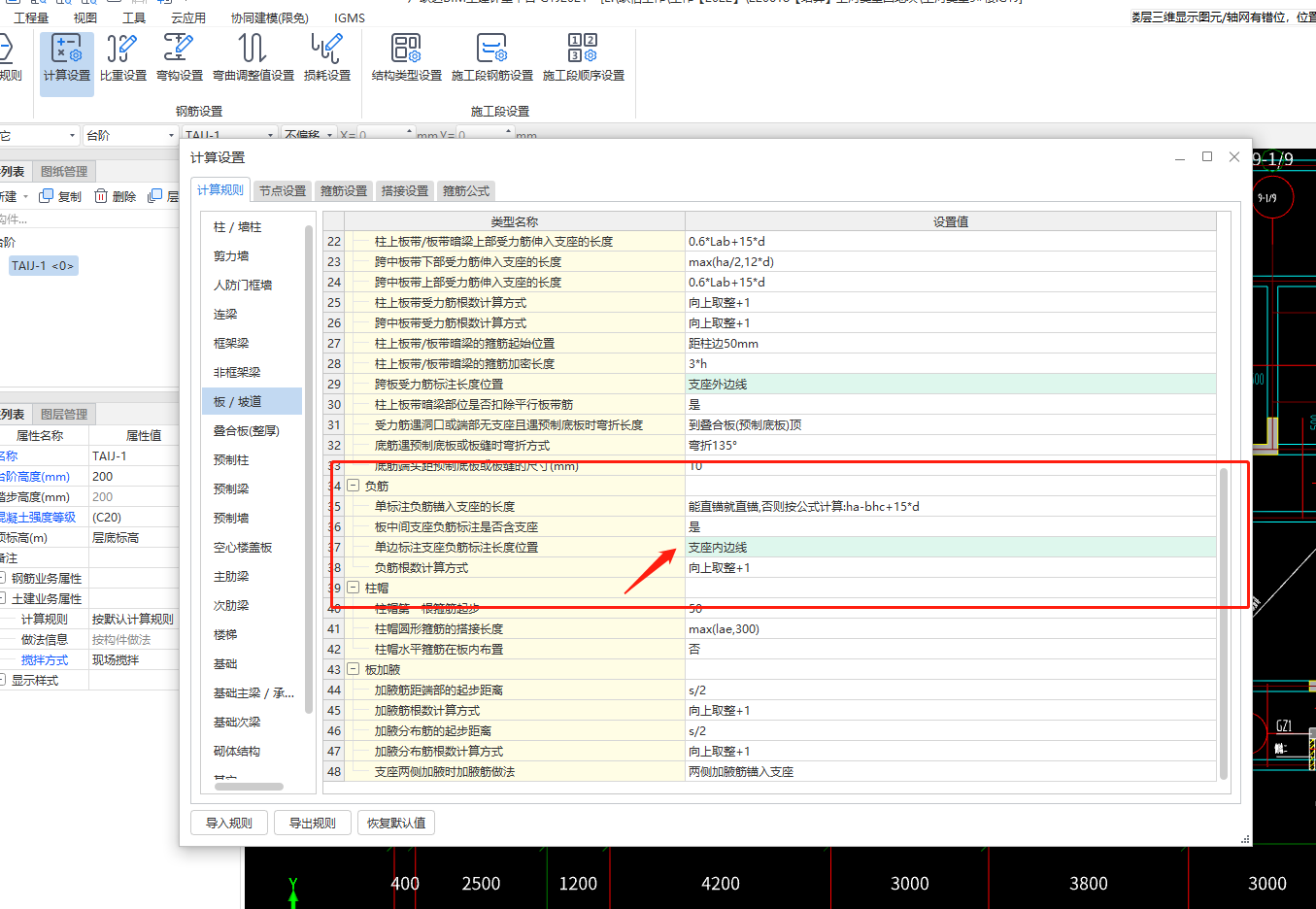Open the 协同建模(限免) ribbon tab
The height and width of the screenshot is (909, 1316).
(x=270, y=17)
